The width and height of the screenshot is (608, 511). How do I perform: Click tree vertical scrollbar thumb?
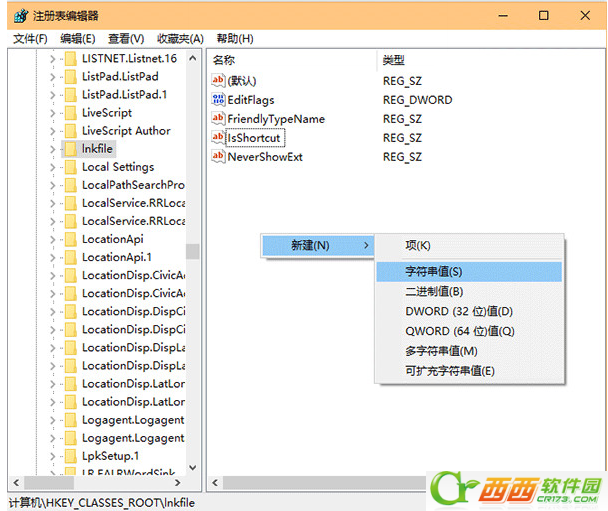(193, 251)
